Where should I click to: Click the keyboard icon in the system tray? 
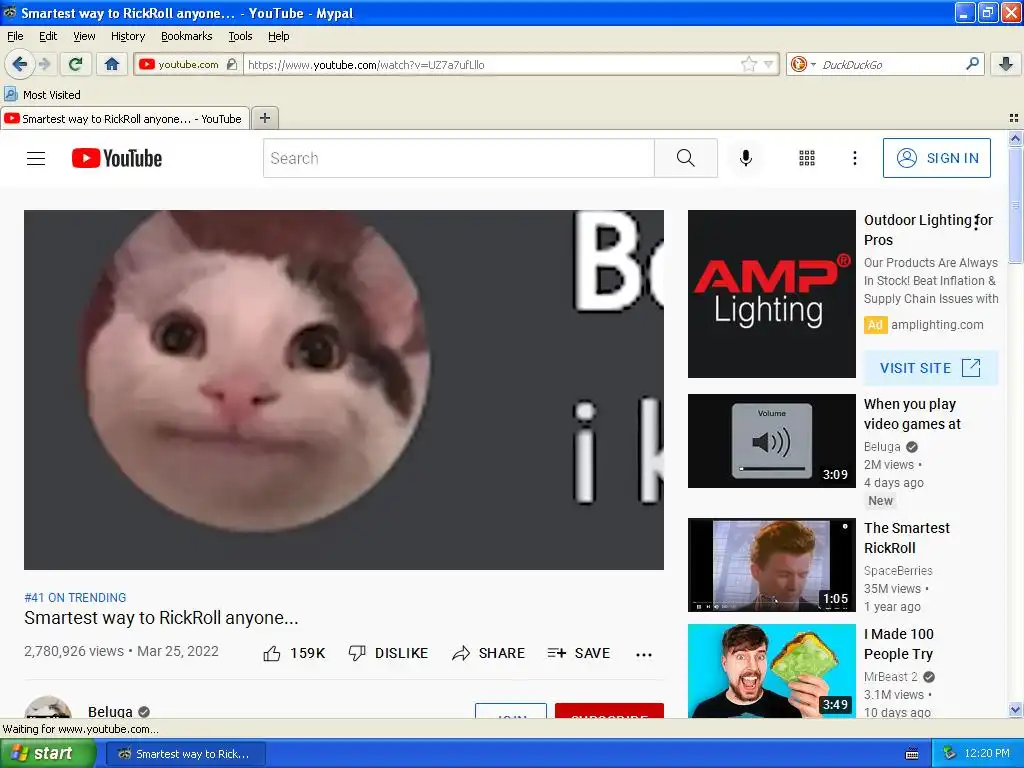pos(912,754)
